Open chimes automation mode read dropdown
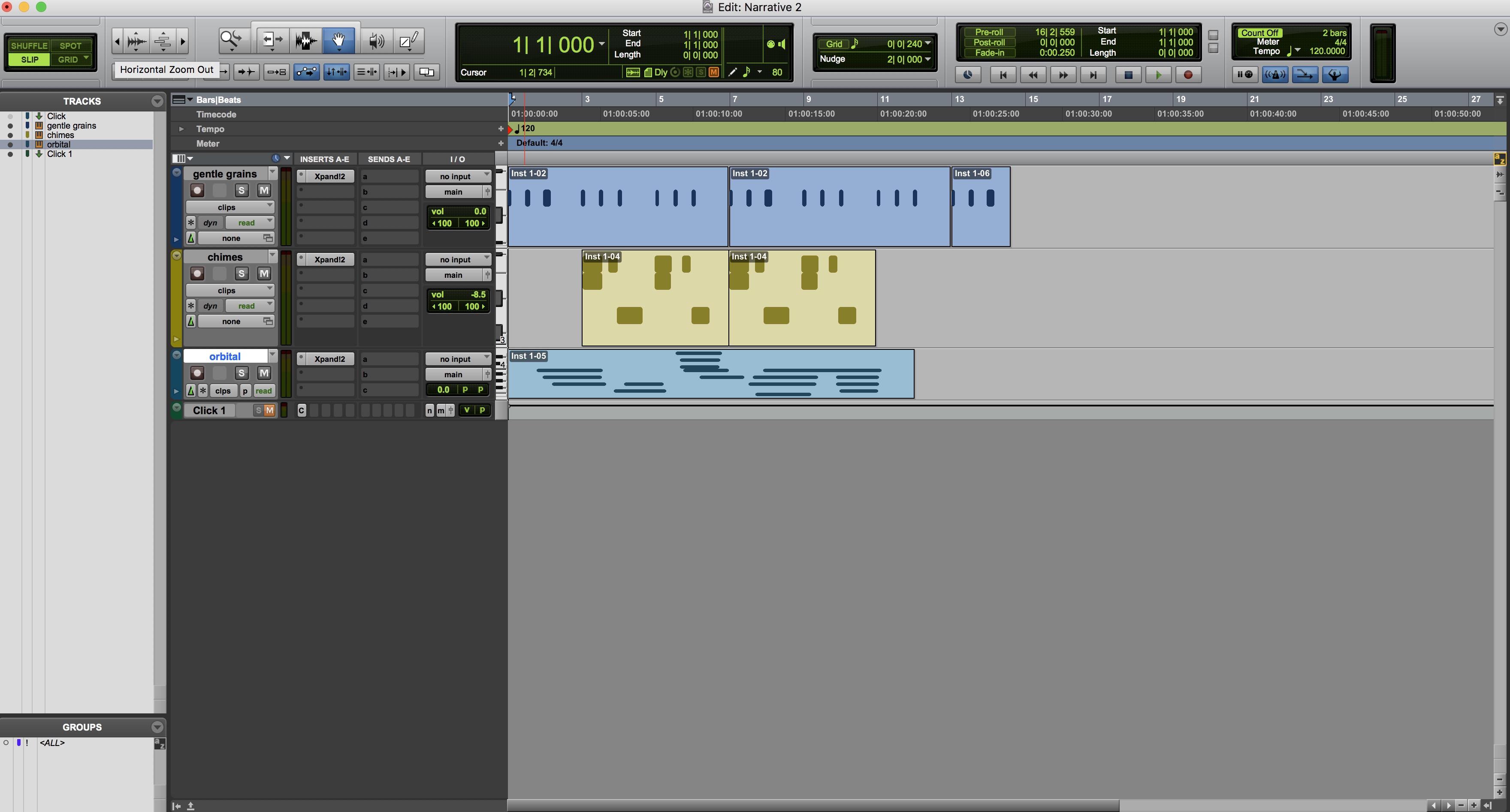The image size is (1510, 812). click(x=249, y=306)
